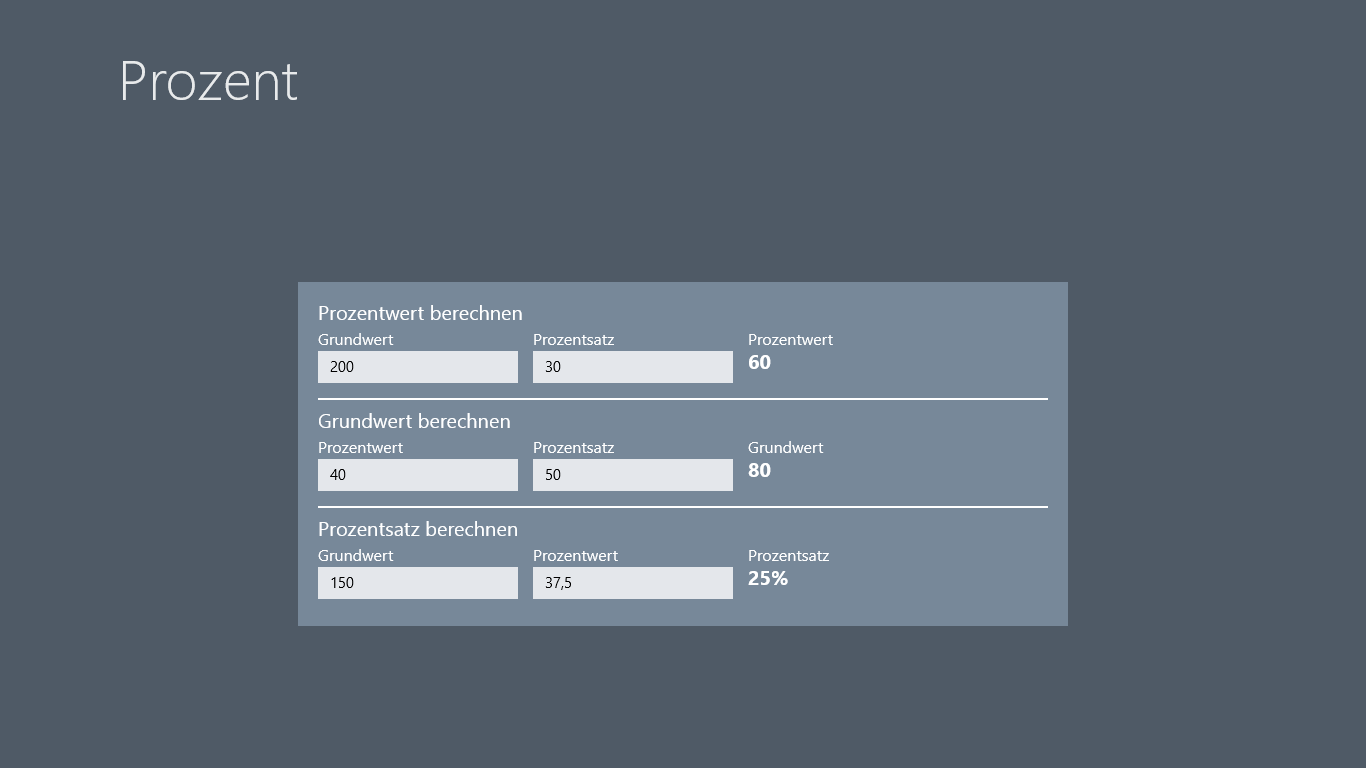This screenshot has height=768, width=1366.
Task: Select the Prozentwert field containing 40
Action: click(417, 475)
